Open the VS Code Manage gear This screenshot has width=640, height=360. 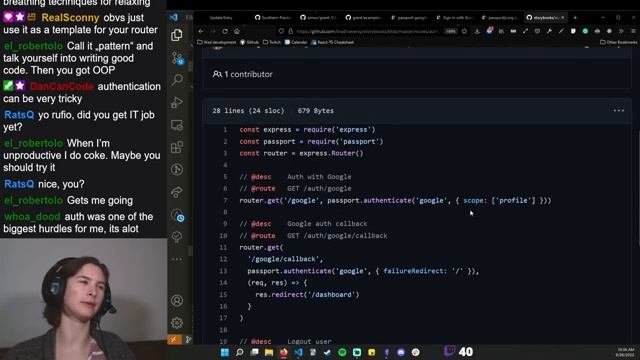click(177, 323)
